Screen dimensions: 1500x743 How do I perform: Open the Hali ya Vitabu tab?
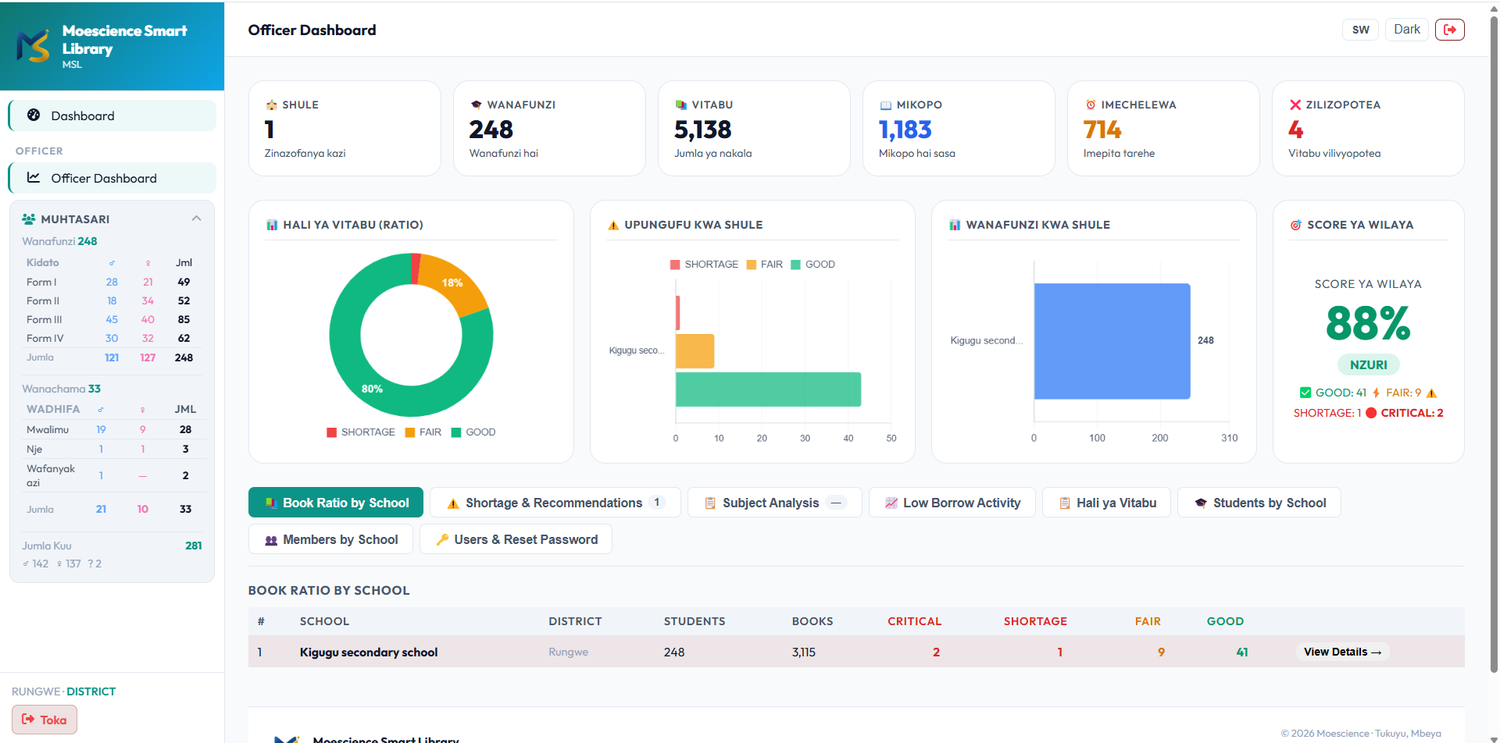(1107, 503)
